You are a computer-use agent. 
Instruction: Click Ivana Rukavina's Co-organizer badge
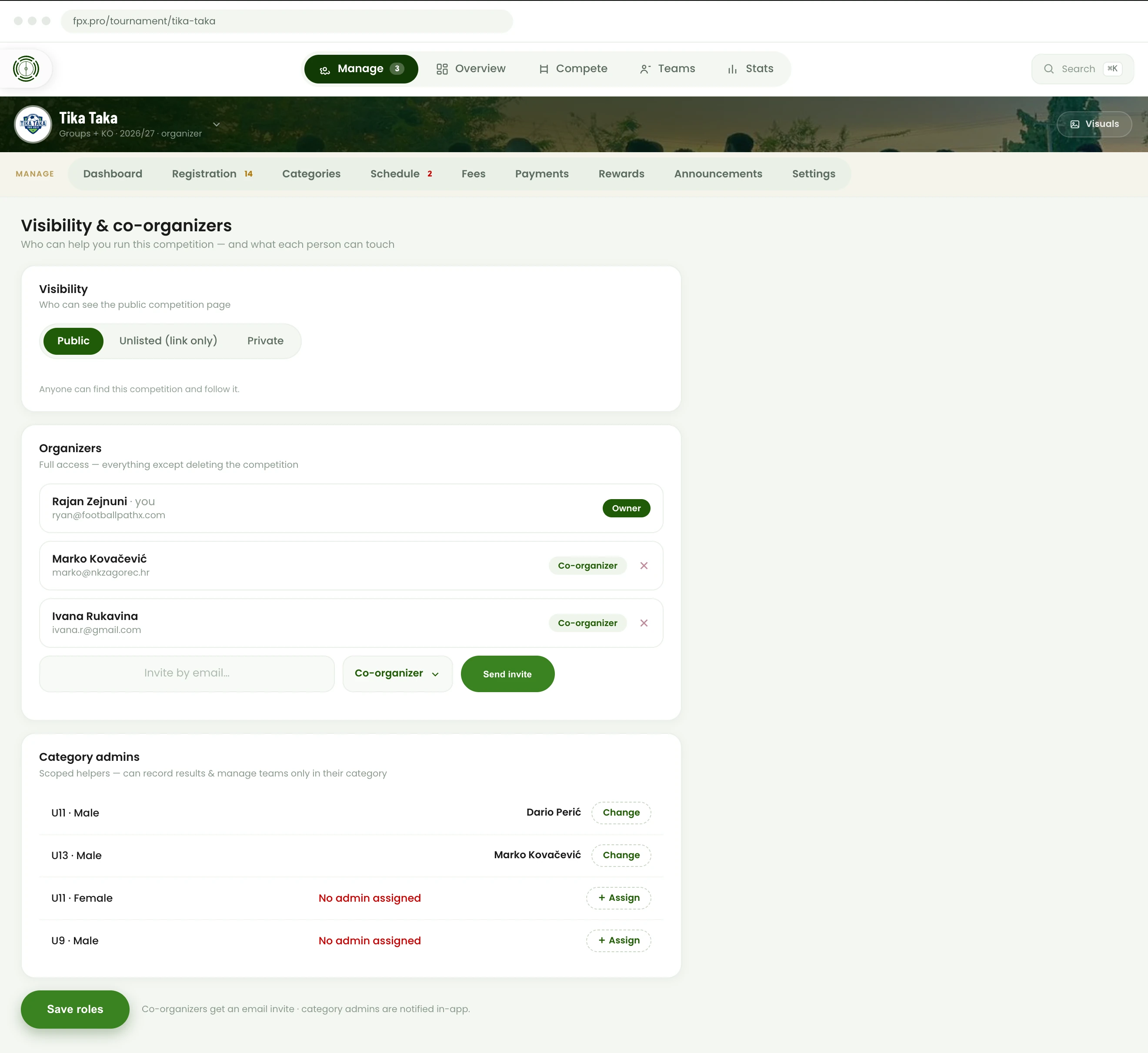tap(587, 623)
